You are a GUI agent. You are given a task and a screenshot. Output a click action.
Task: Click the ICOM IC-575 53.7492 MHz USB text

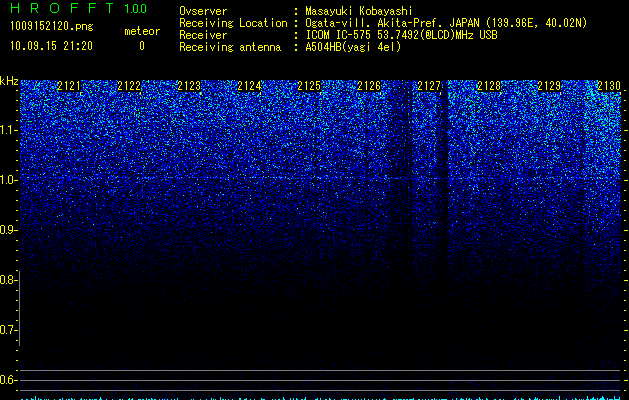401,35
